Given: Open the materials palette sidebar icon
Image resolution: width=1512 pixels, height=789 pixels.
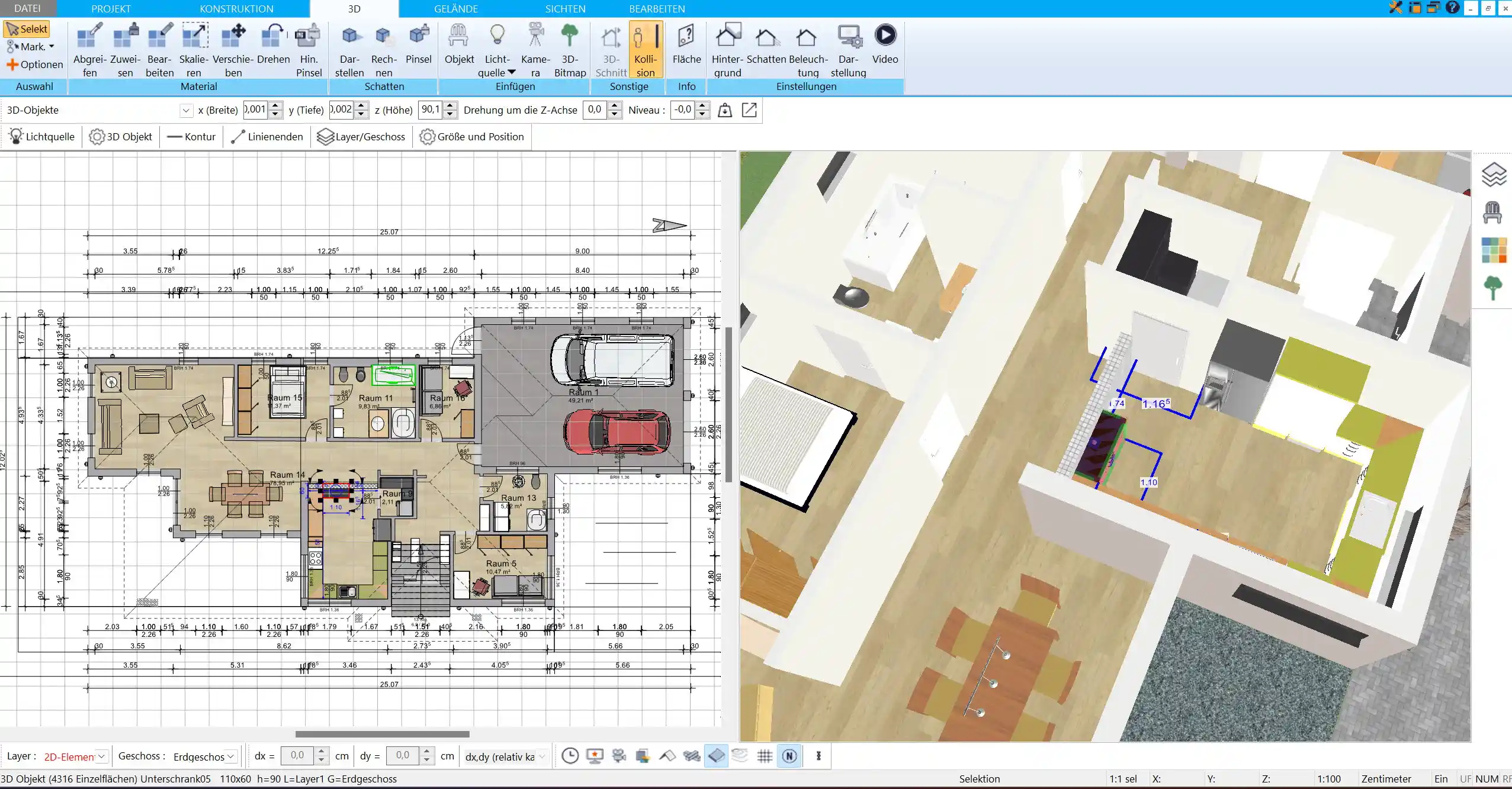Looking at the screenshot, I should click(x=1494, y=250).
